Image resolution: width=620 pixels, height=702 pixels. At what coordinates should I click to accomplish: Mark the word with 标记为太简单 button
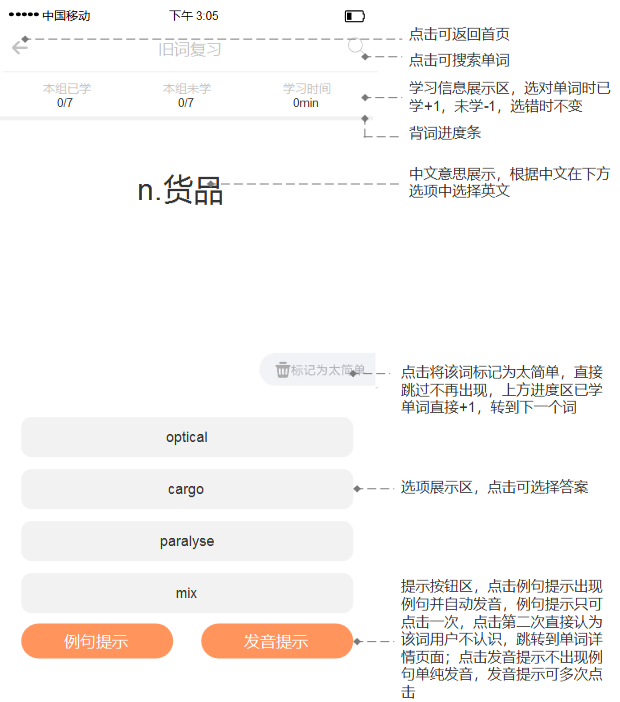[317, 370]
